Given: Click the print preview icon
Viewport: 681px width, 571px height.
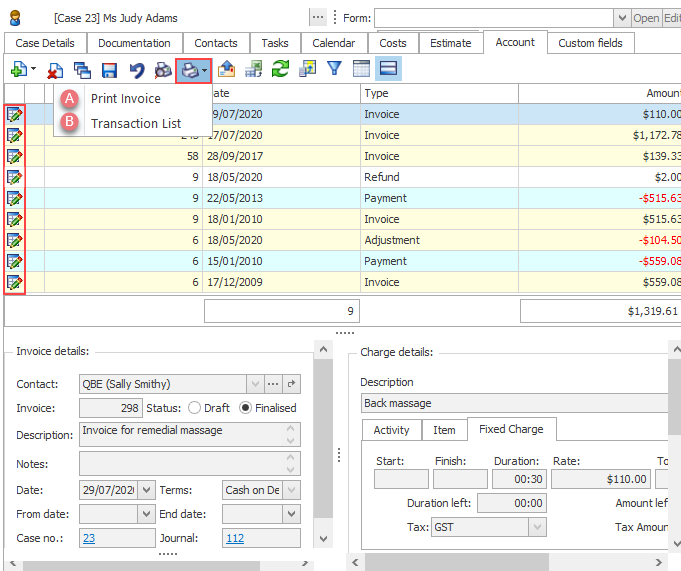Looking at the screenshot, I should point(163,70).
